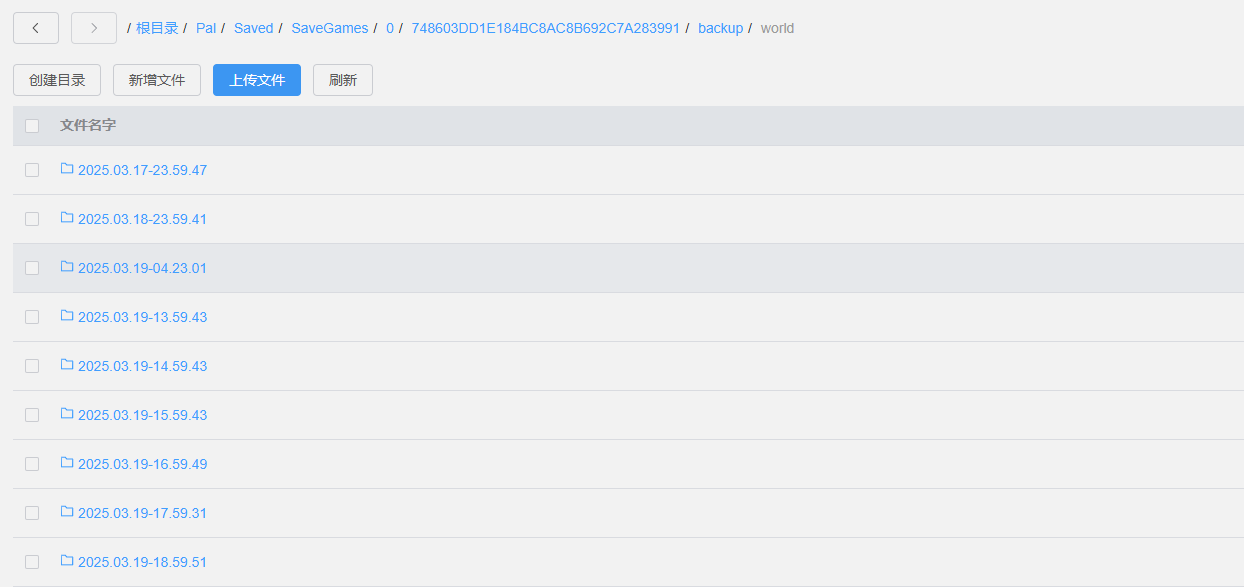Click the blue 上传文件 button

coord(257,80)
